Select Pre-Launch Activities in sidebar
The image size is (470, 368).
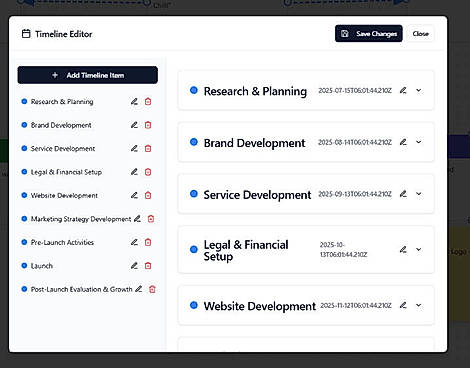62,242
